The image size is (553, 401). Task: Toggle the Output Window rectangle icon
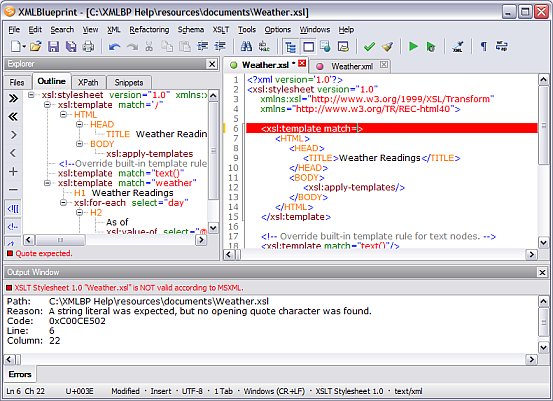(x=309, y=47)
